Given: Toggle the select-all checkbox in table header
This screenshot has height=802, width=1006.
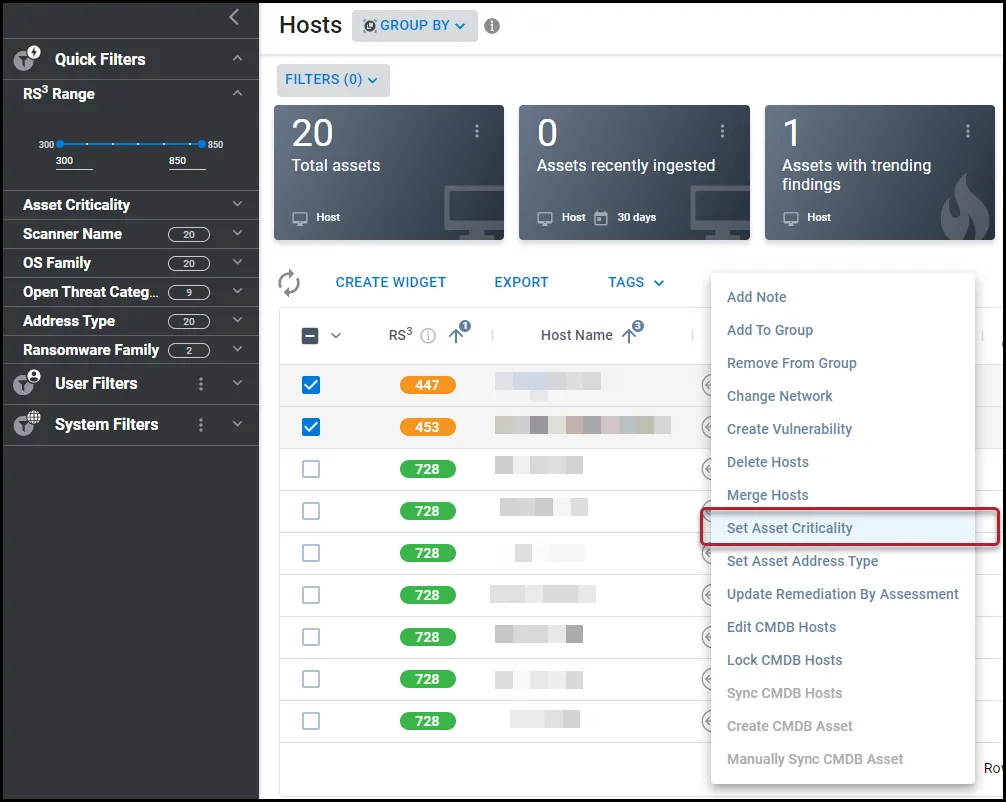Looking at the screenshot, I should click(x=310, y=336).
